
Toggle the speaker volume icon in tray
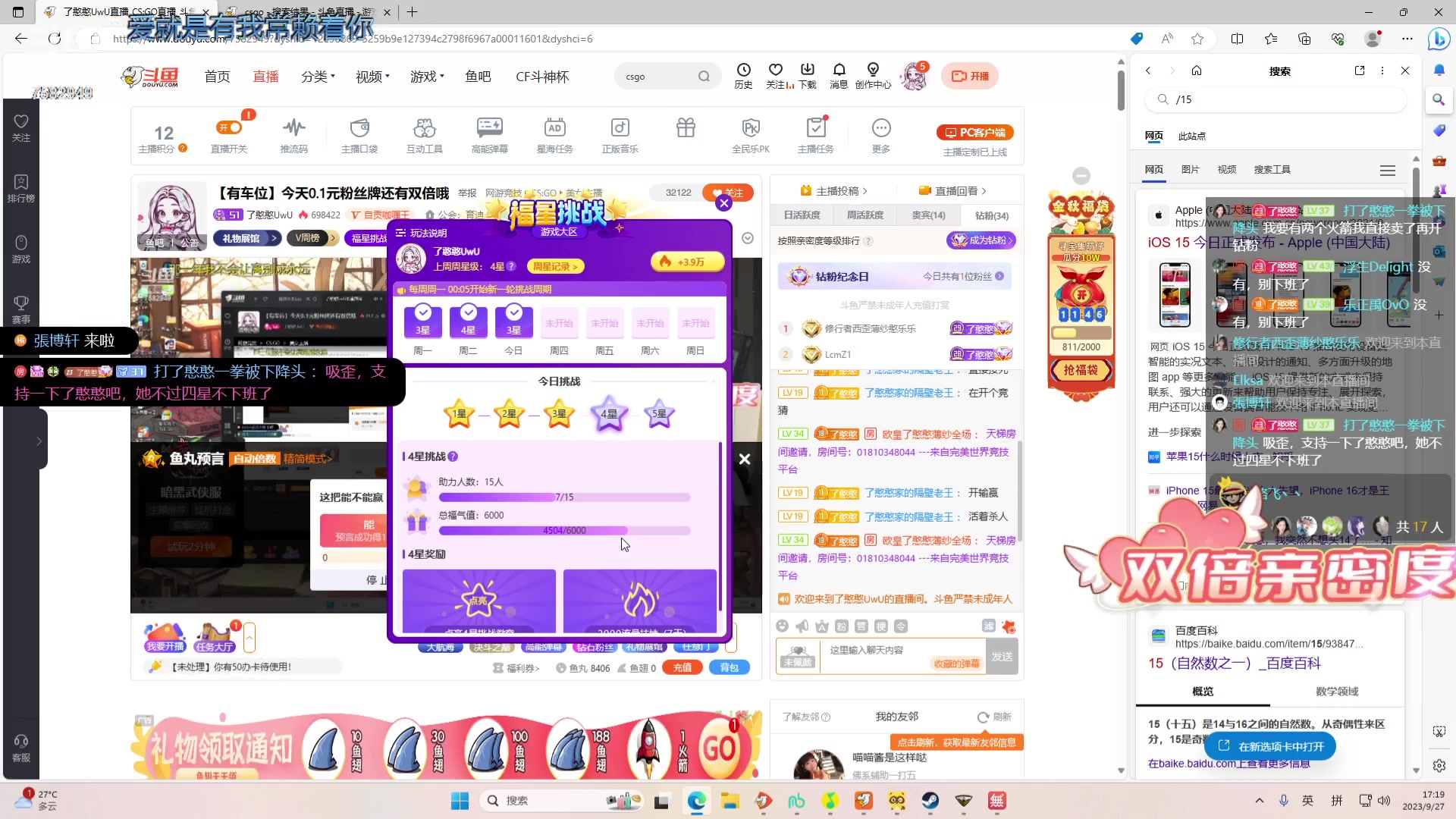(1384, 801)
